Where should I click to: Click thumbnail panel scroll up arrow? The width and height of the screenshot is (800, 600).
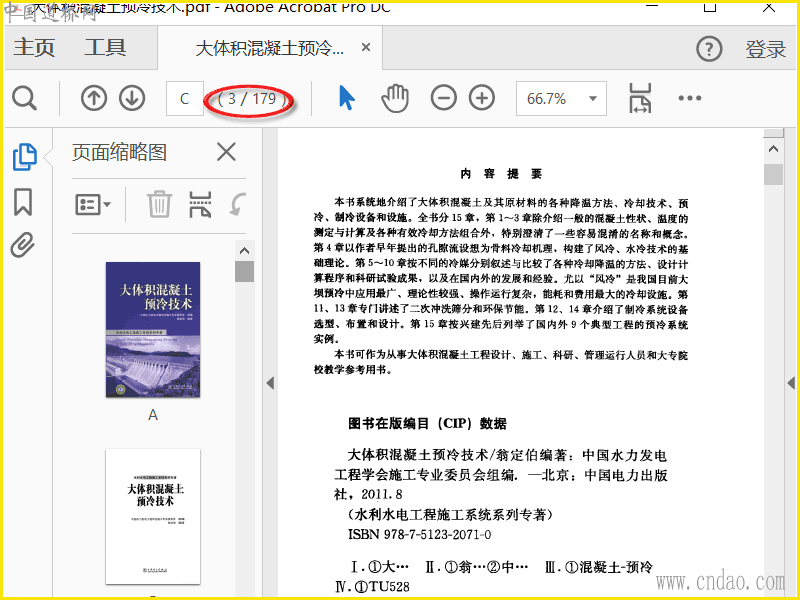[244, 251]
